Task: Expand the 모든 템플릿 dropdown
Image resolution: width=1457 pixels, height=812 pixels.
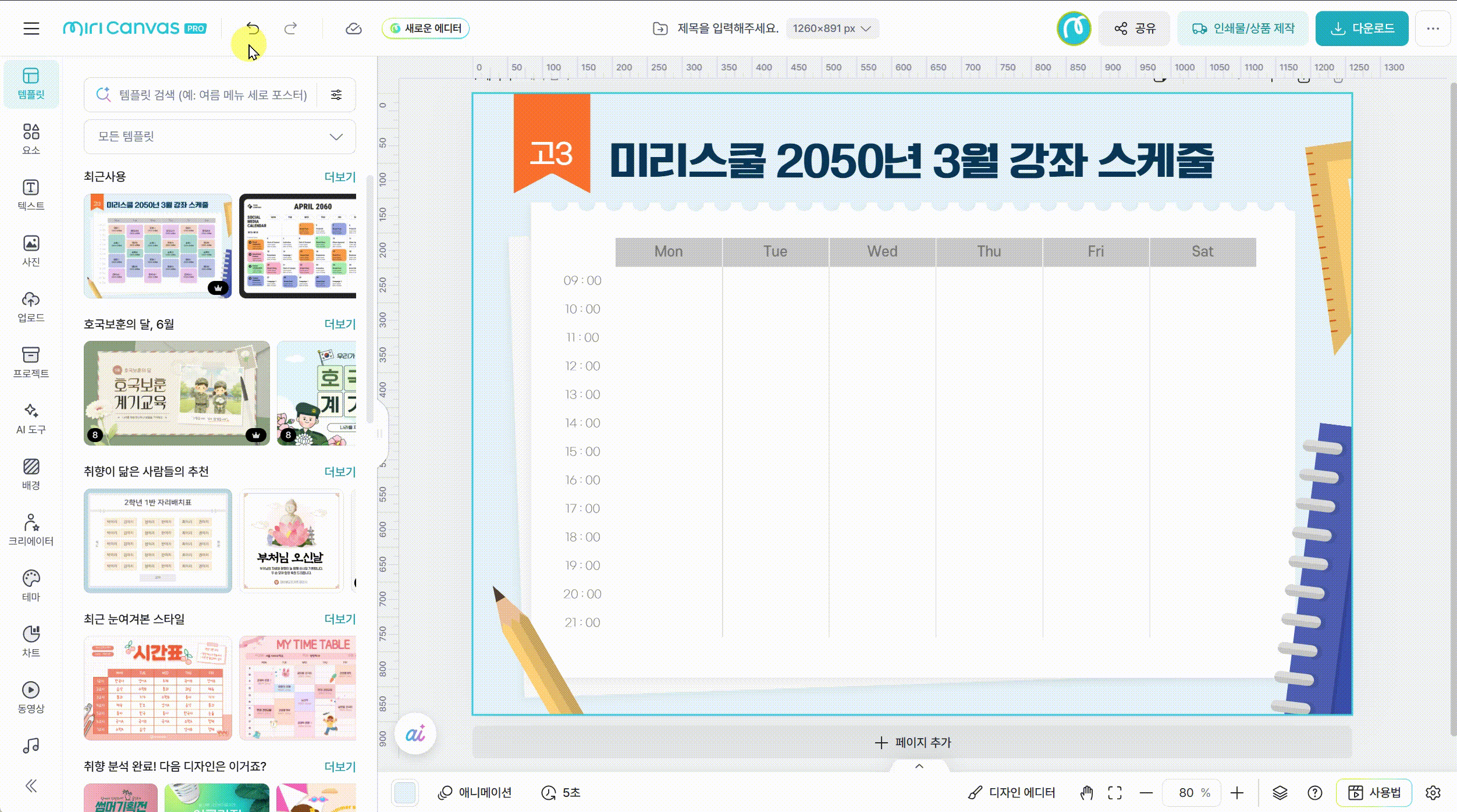Action: coord(219,137)
